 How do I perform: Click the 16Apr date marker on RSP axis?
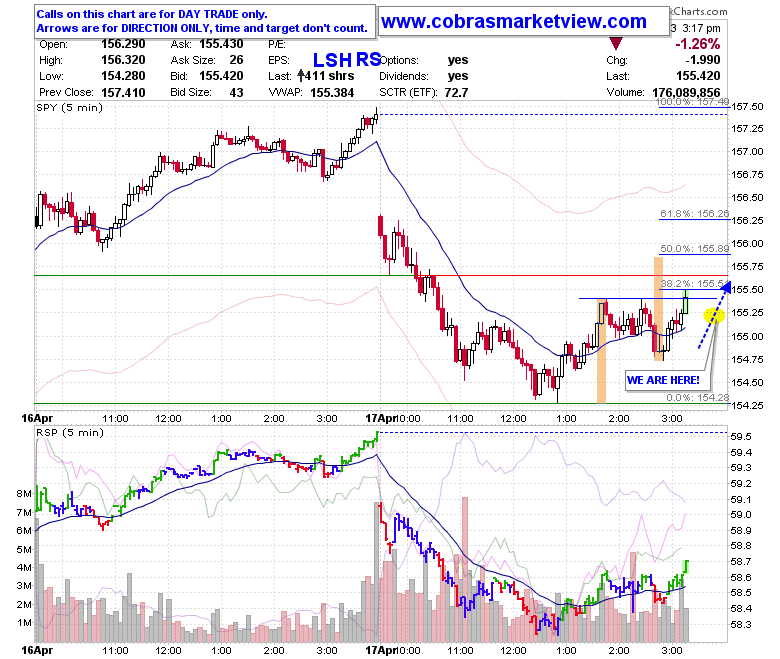[37, 650]
